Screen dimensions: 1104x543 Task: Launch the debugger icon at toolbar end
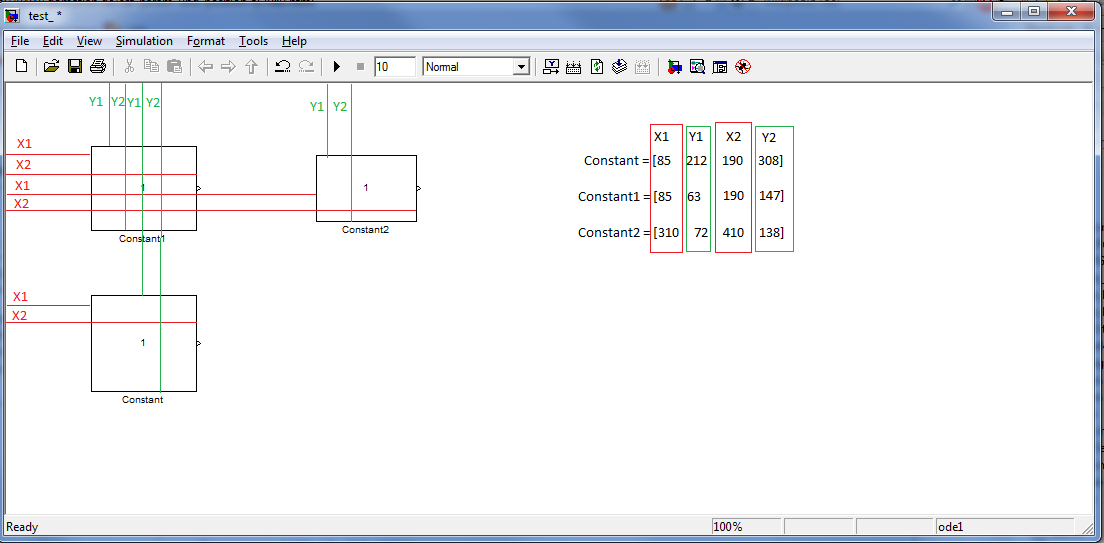click(742, 67)
